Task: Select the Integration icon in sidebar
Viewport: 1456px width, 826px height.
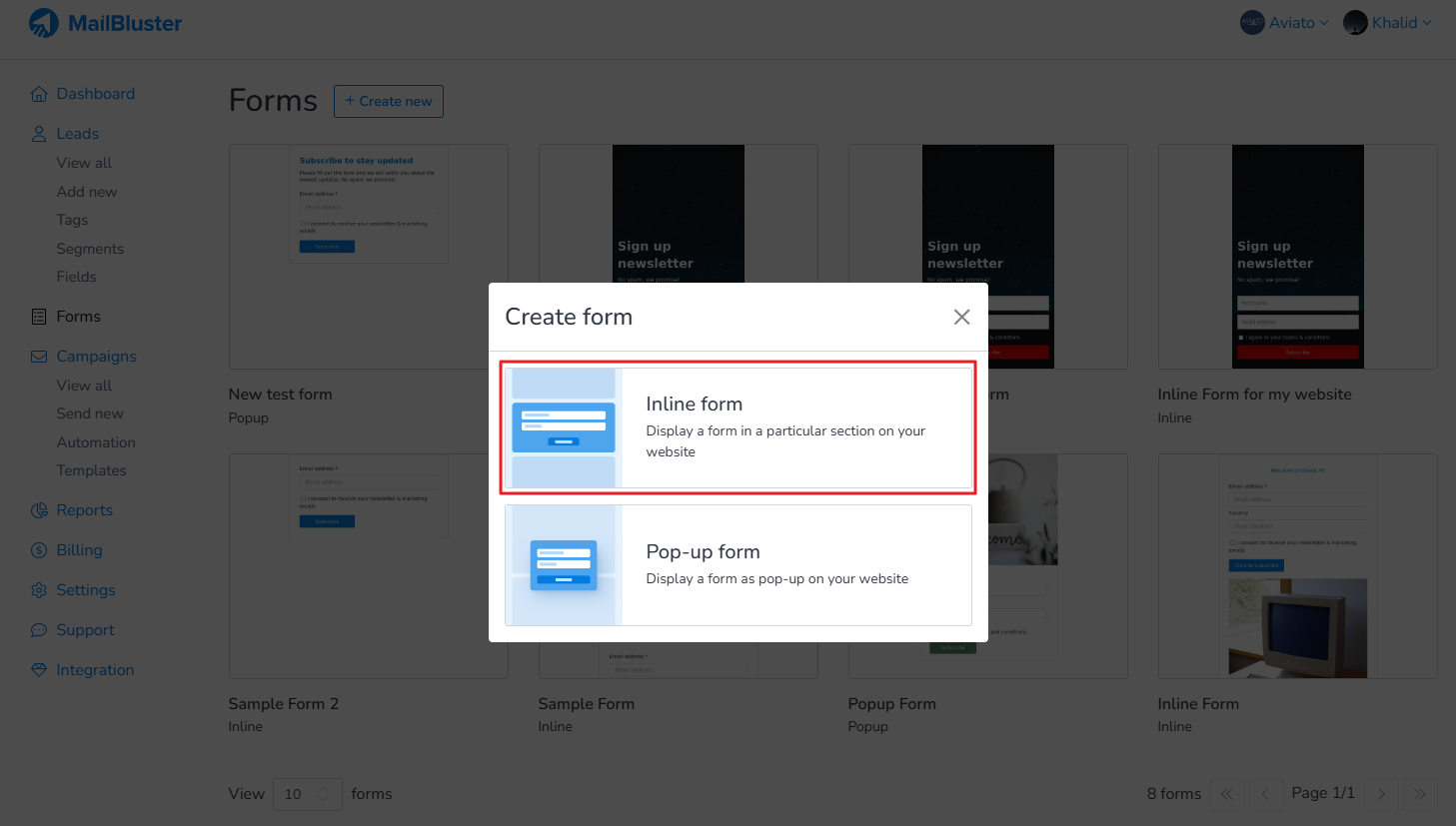Action: (x=38, y=669)
